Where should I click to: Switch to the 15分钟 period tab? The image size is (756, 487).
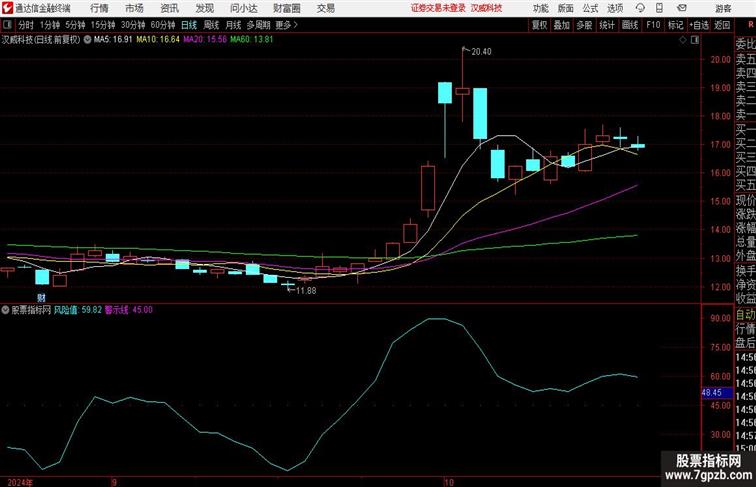(x=103, y=25)
